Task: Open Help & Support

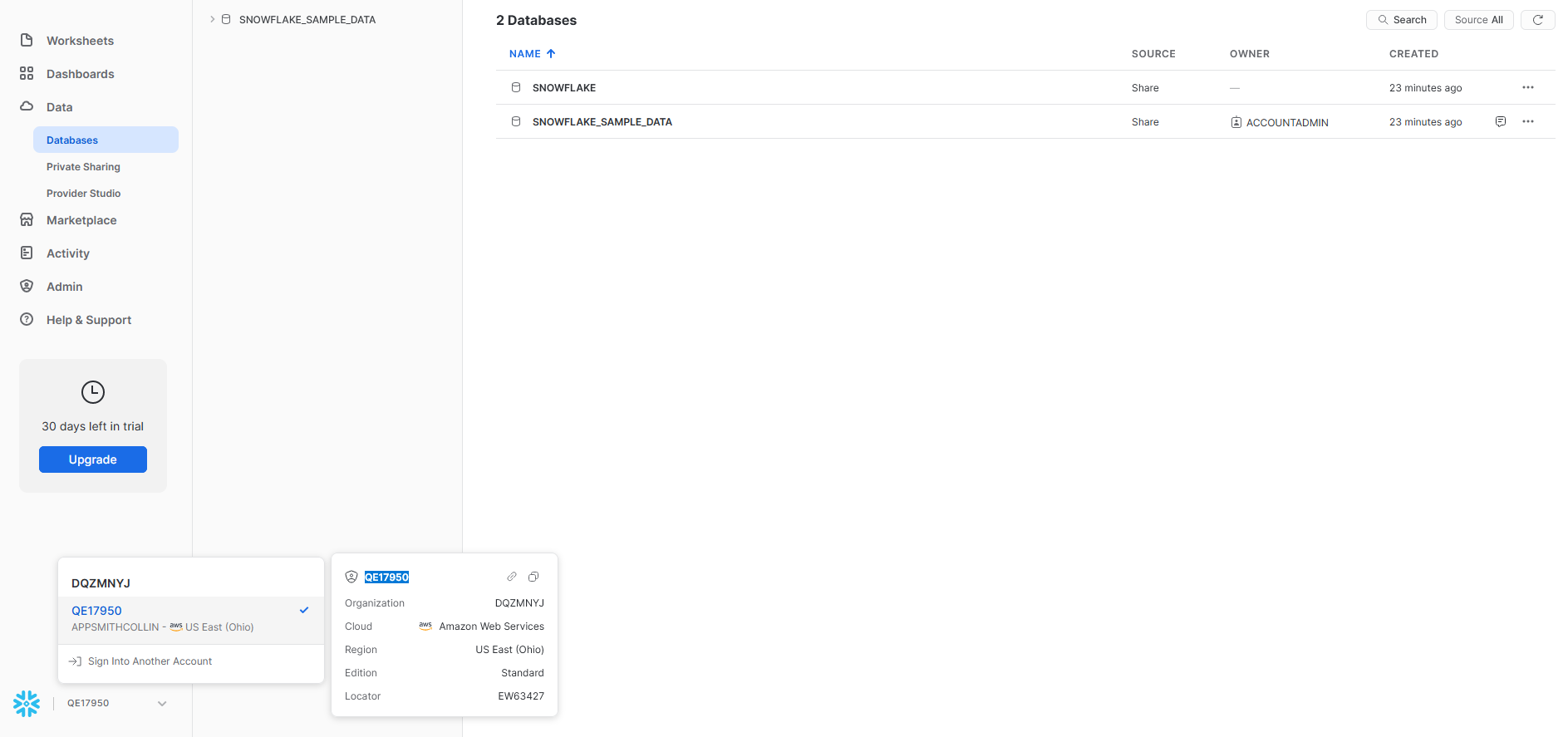Action: (x=89, y=320)
